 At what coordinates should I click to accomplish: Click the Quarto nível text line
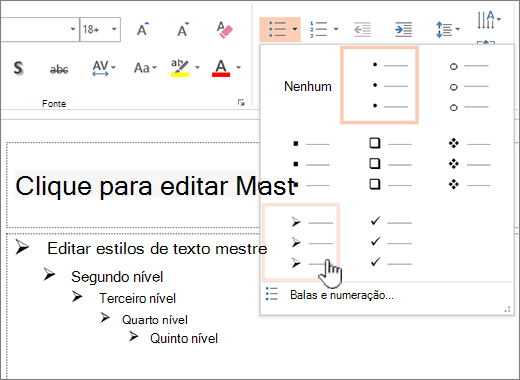[155, 320]
